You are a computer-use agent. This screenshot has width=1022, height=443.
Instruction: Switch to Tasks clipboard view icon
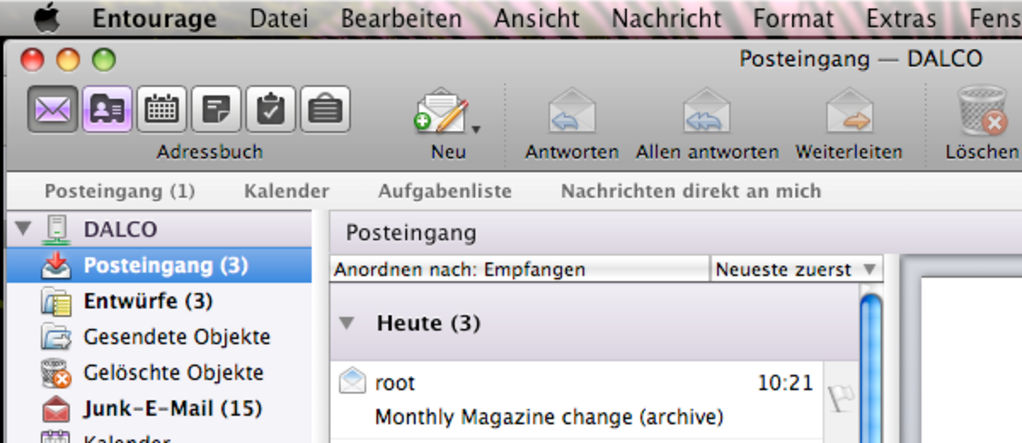(270, 109)
